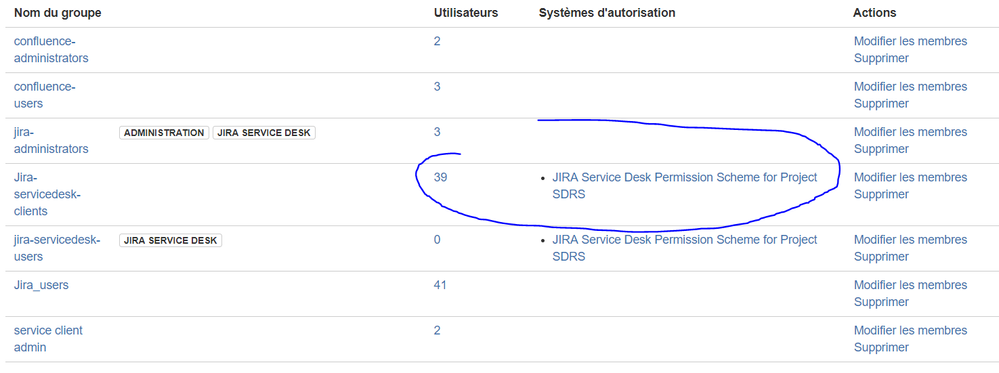
Task: Click JIRA SERVICE DESK label on jira-servicedesk-users
Action: (170, 240)
